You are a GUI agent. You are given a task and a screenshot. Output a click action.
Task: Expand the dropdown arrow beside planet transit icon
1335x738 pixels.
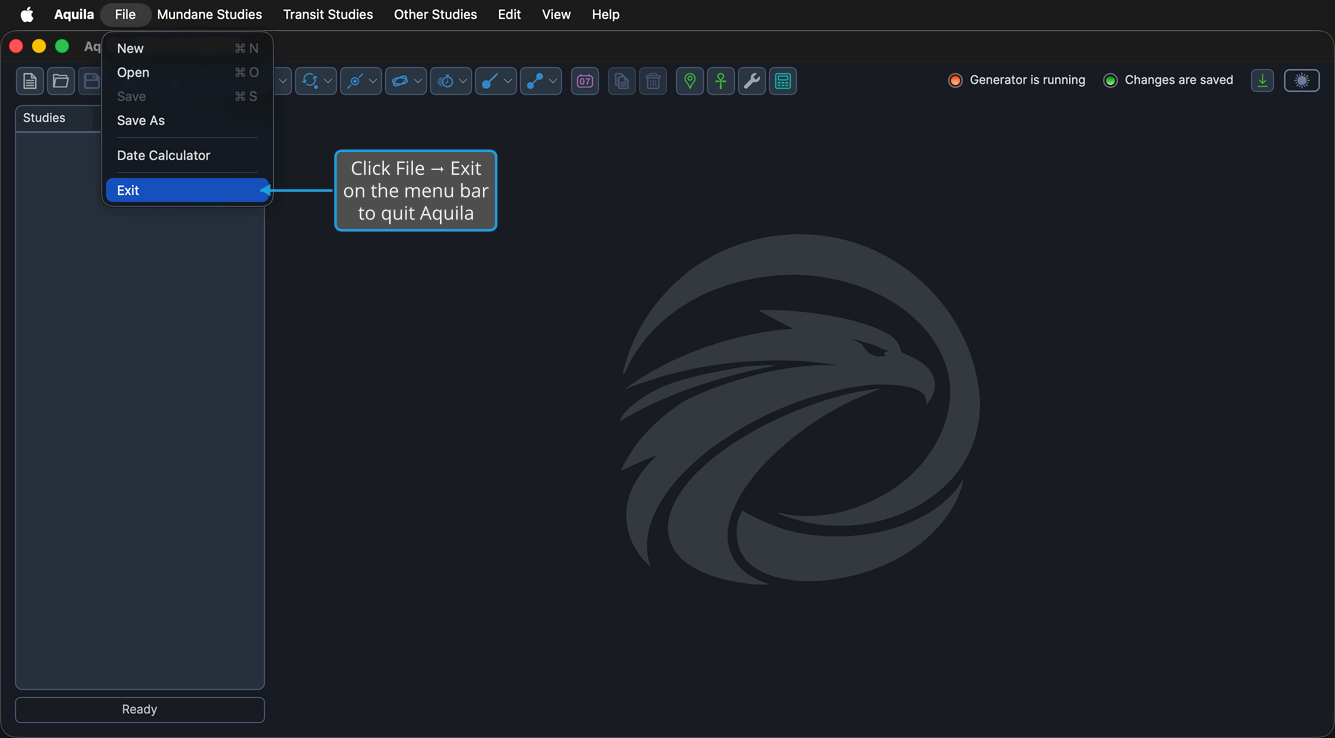click(373, 81)
